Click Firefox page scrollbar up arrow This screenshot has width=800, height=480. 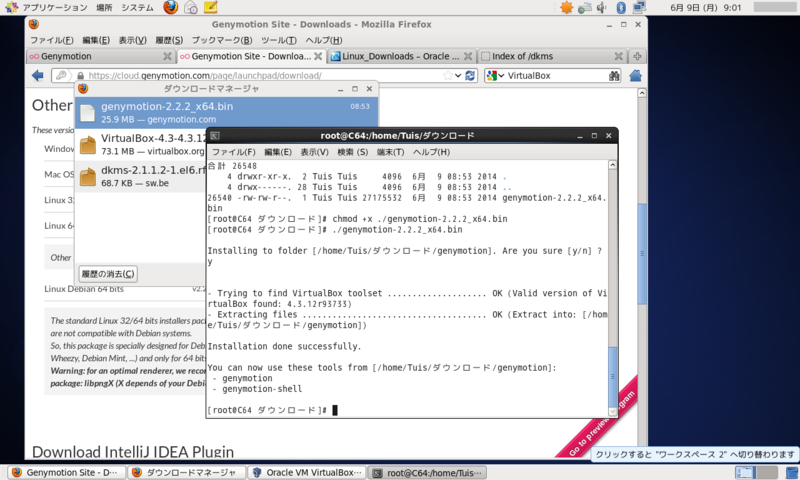[642, 93]
